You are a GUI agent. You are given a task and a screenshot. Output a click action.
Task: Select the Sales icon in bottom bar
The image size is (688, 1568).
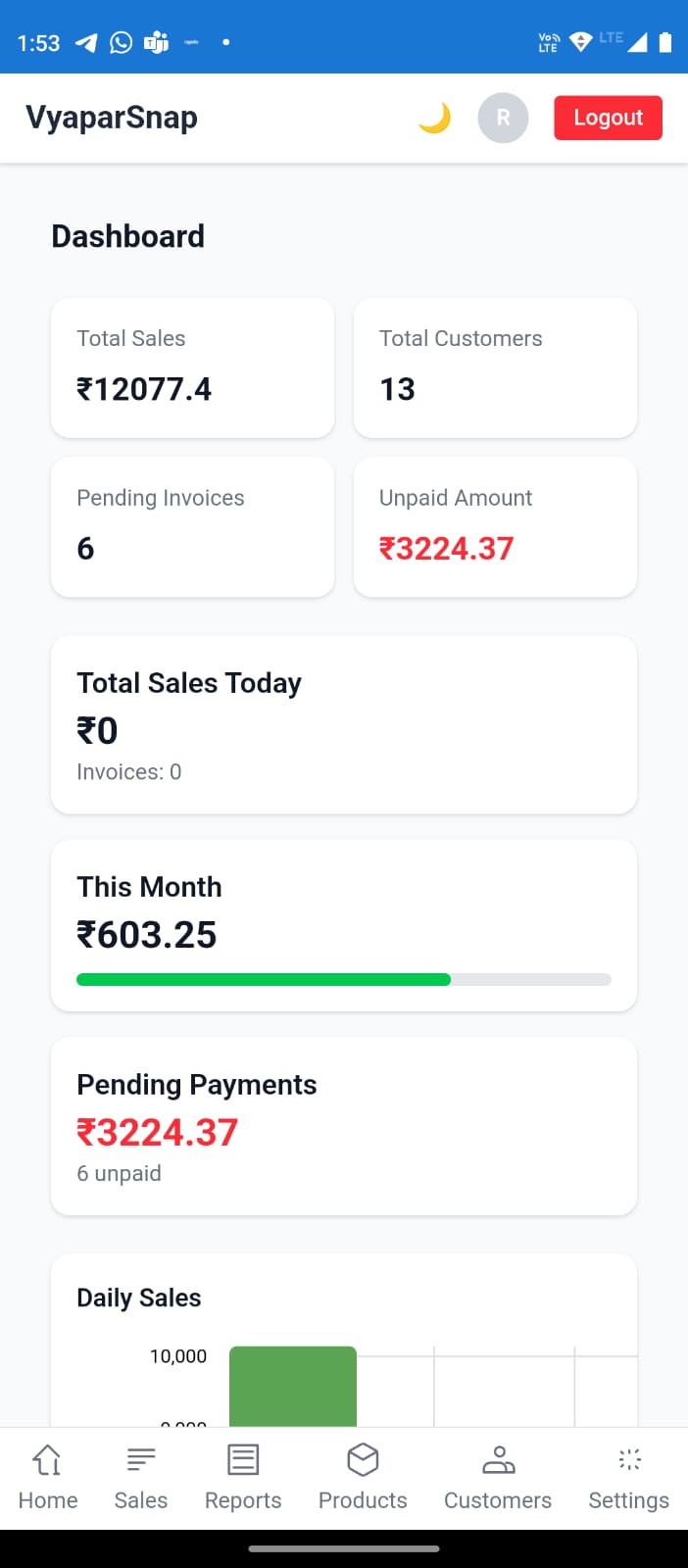click(x=140, y=1475)
